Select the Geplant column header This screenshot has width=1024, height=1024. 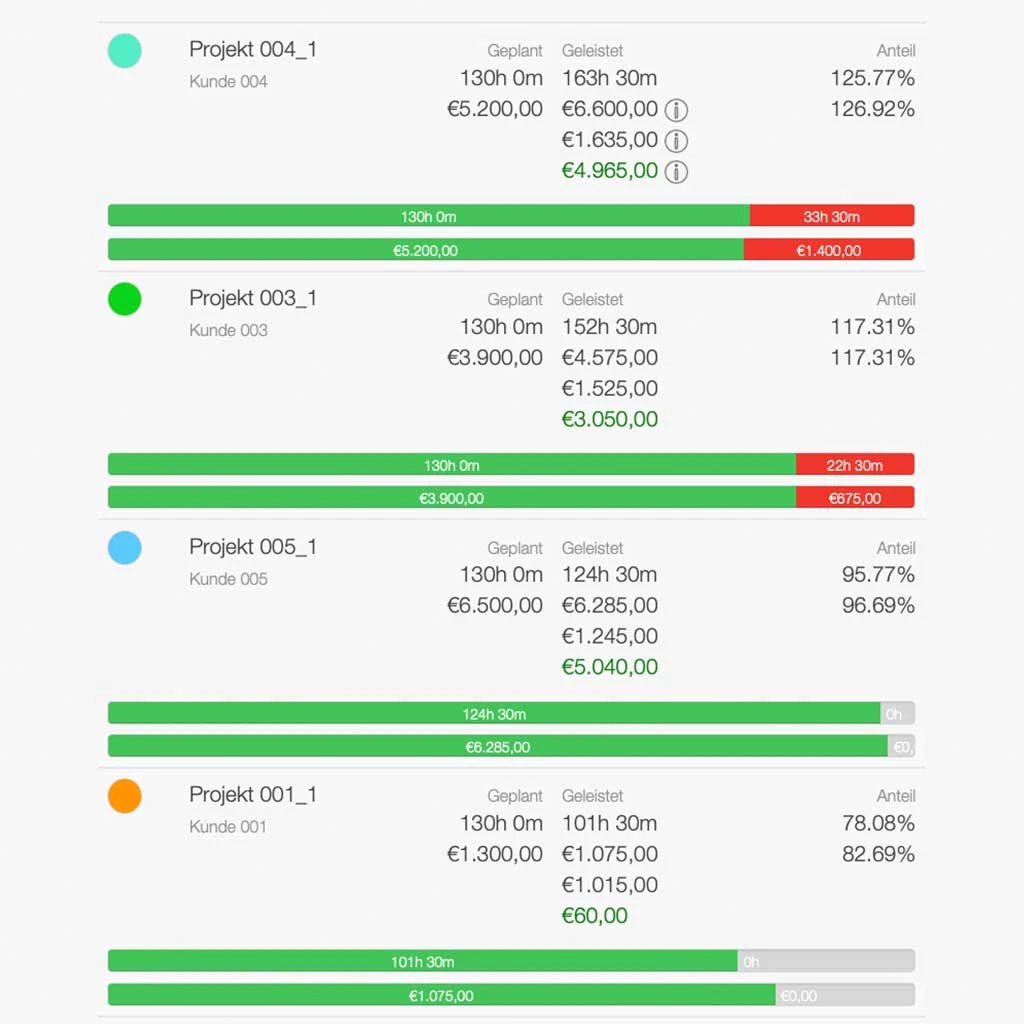[x=515, y=50]
